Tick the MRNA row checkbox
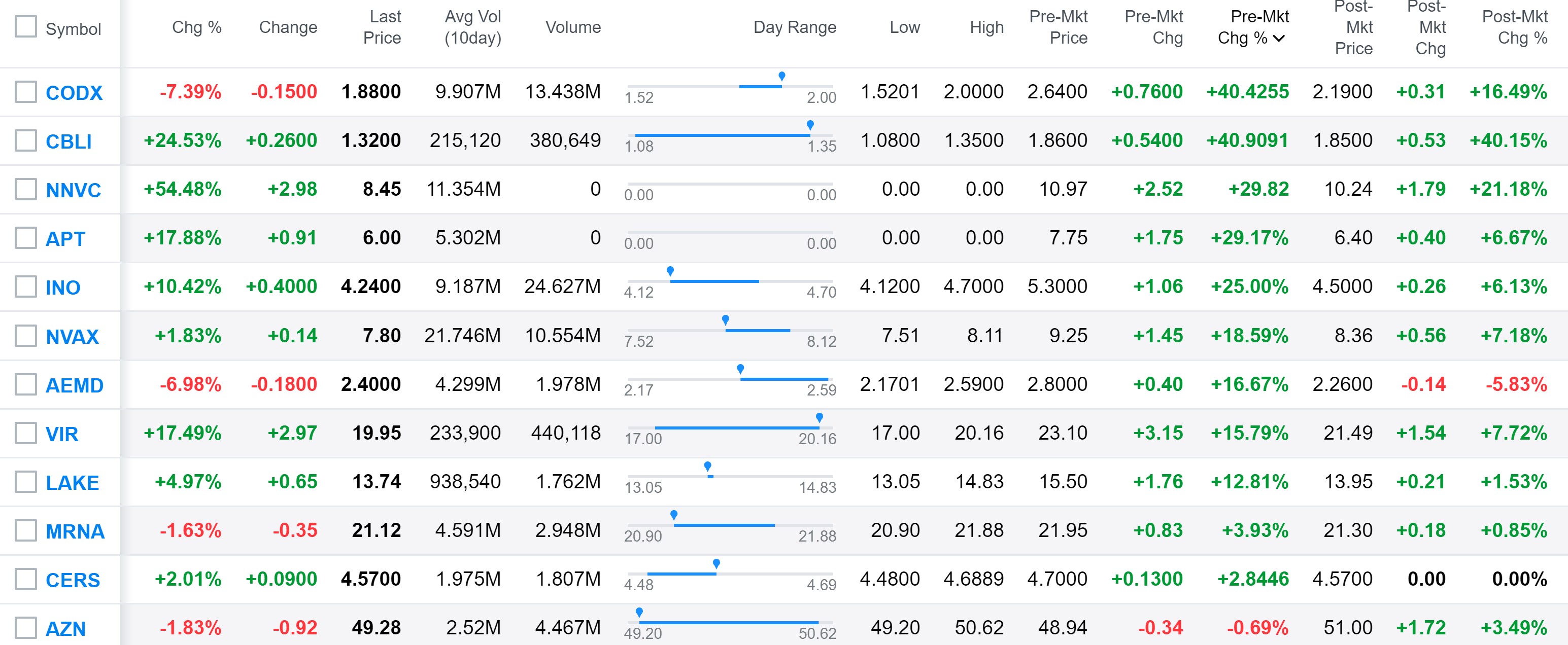The image size is (1568, 645). [x=25, y=530]
